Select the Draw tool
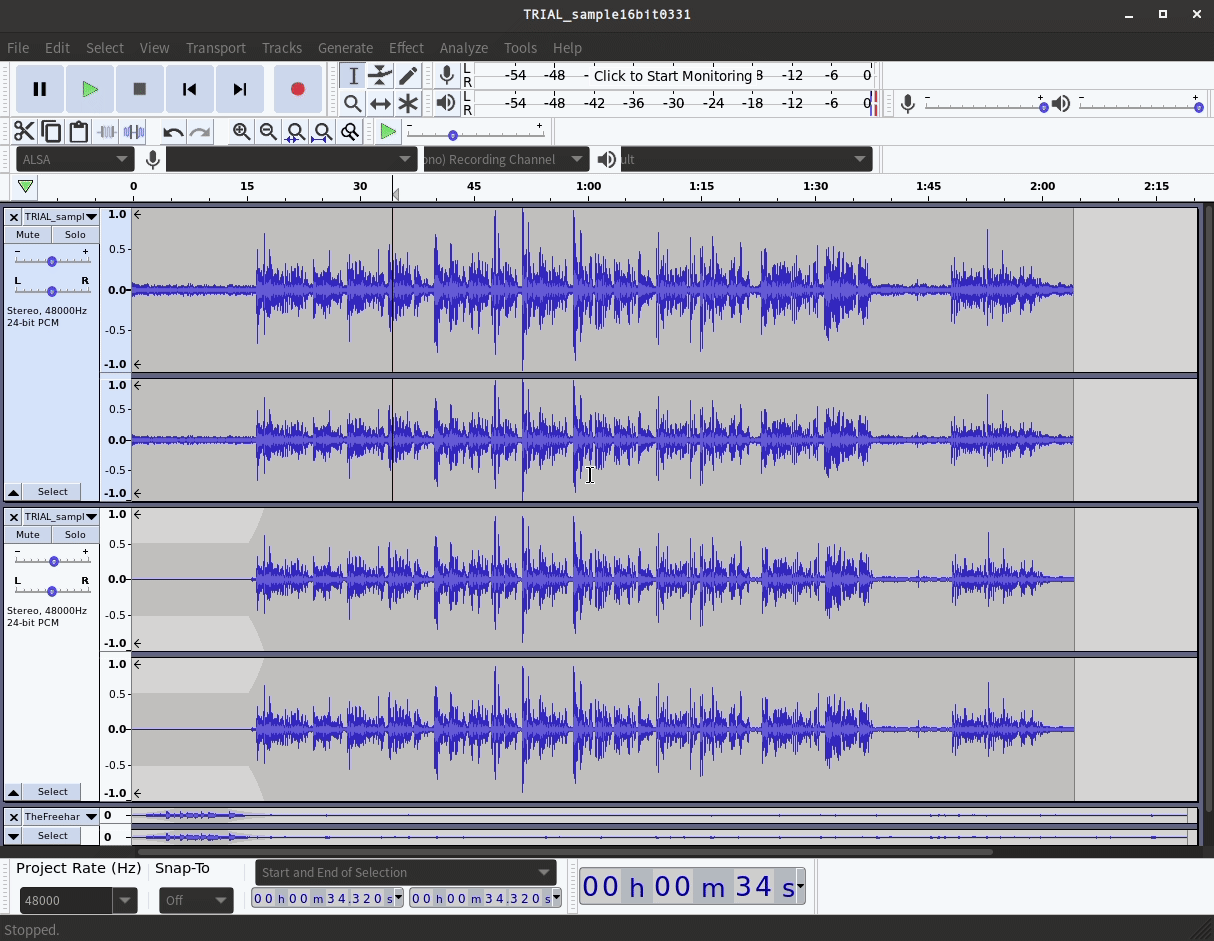This screenshot has height=941, width=1214. pyautogui.click(x=408, y=75)
